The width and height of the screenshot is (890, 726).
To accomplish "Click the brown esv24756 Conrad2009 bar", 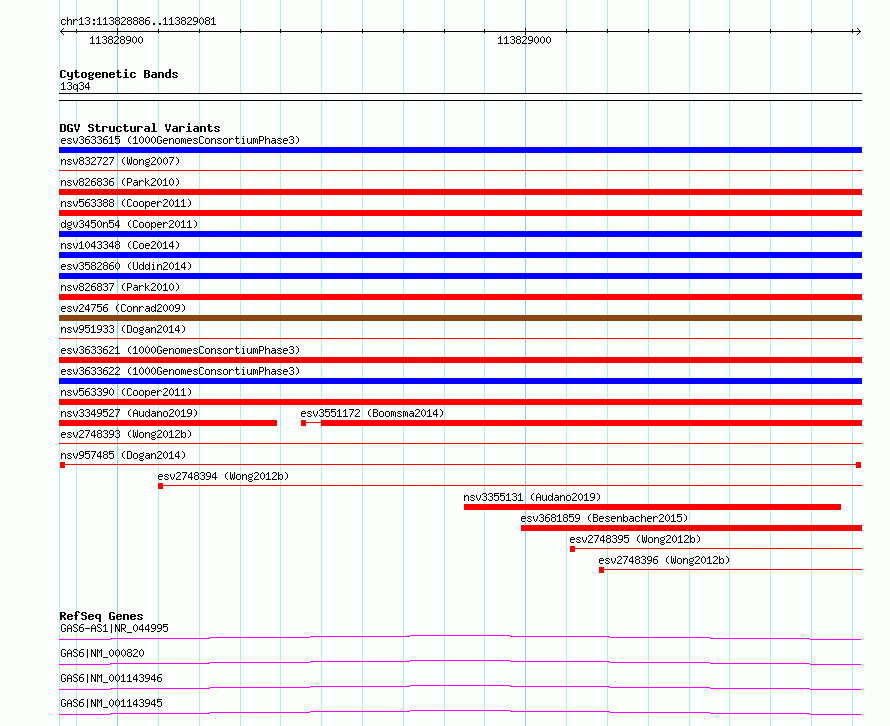I will pyautogui.click(x=460, y=318).
